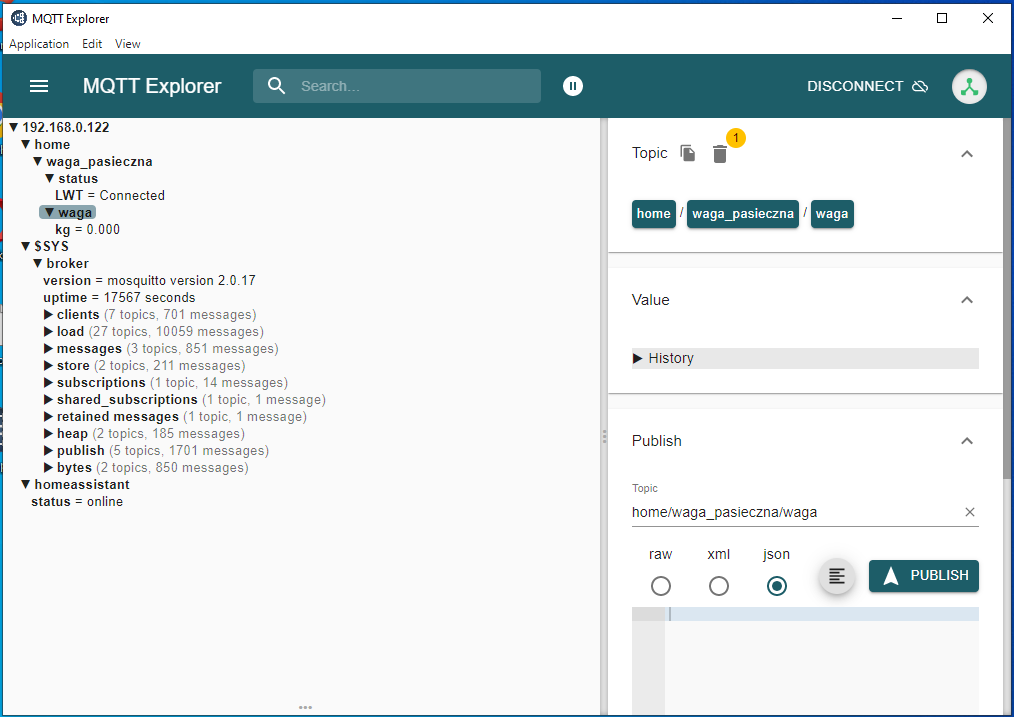Collapse the homeassistant node
Viewport: 1014px width, 717px height.
tap(25, 484)
